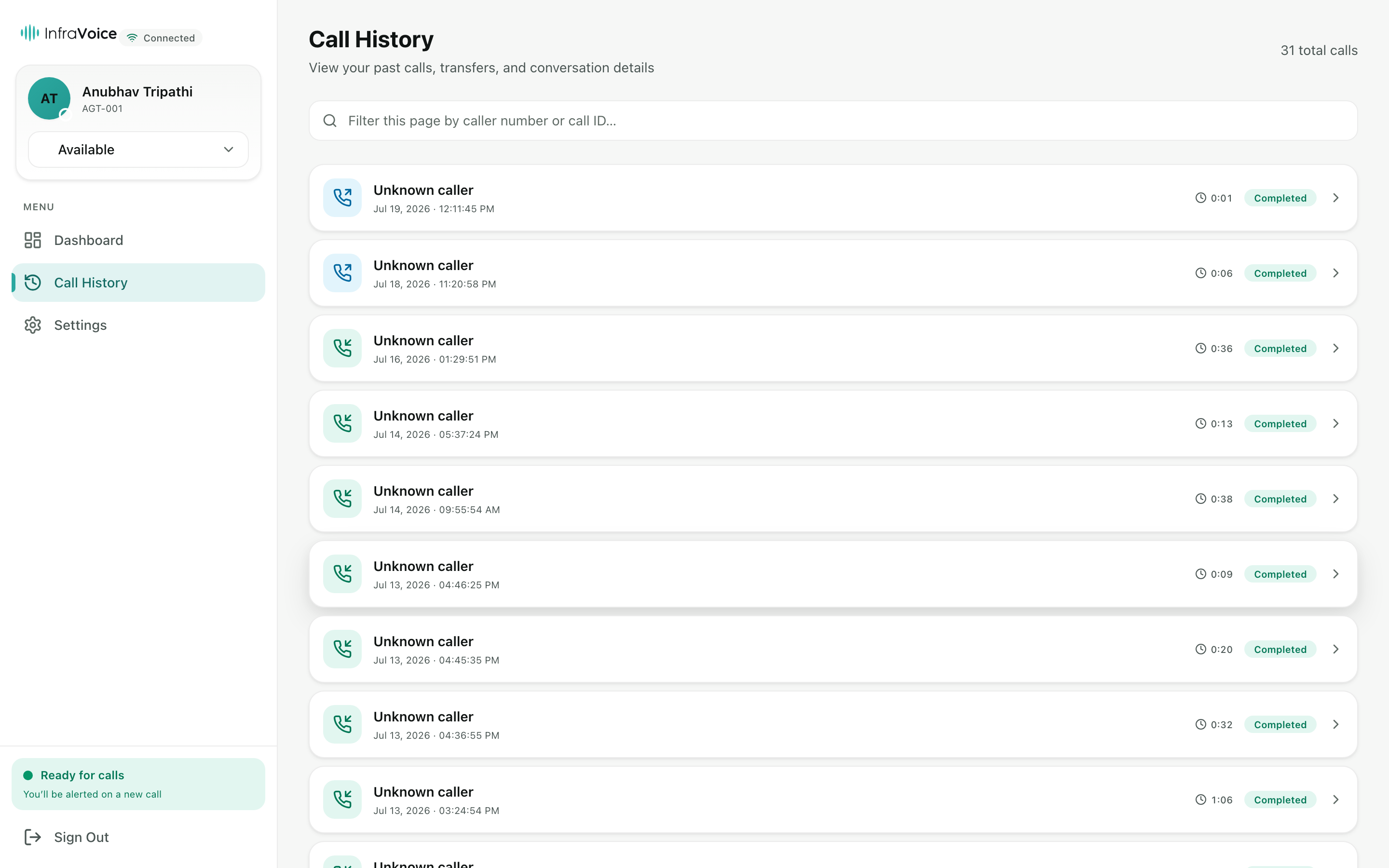Click the AGT-001 agent ID
Image resolution: width=1389 pixels, height=868 pixels.
click(102, 108)
